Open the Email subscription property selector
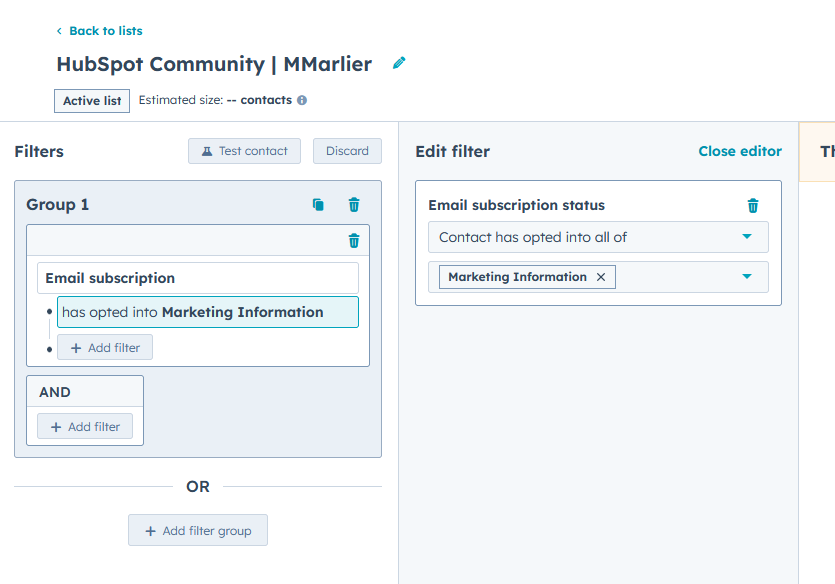835x584 pixels. (197, 277)
